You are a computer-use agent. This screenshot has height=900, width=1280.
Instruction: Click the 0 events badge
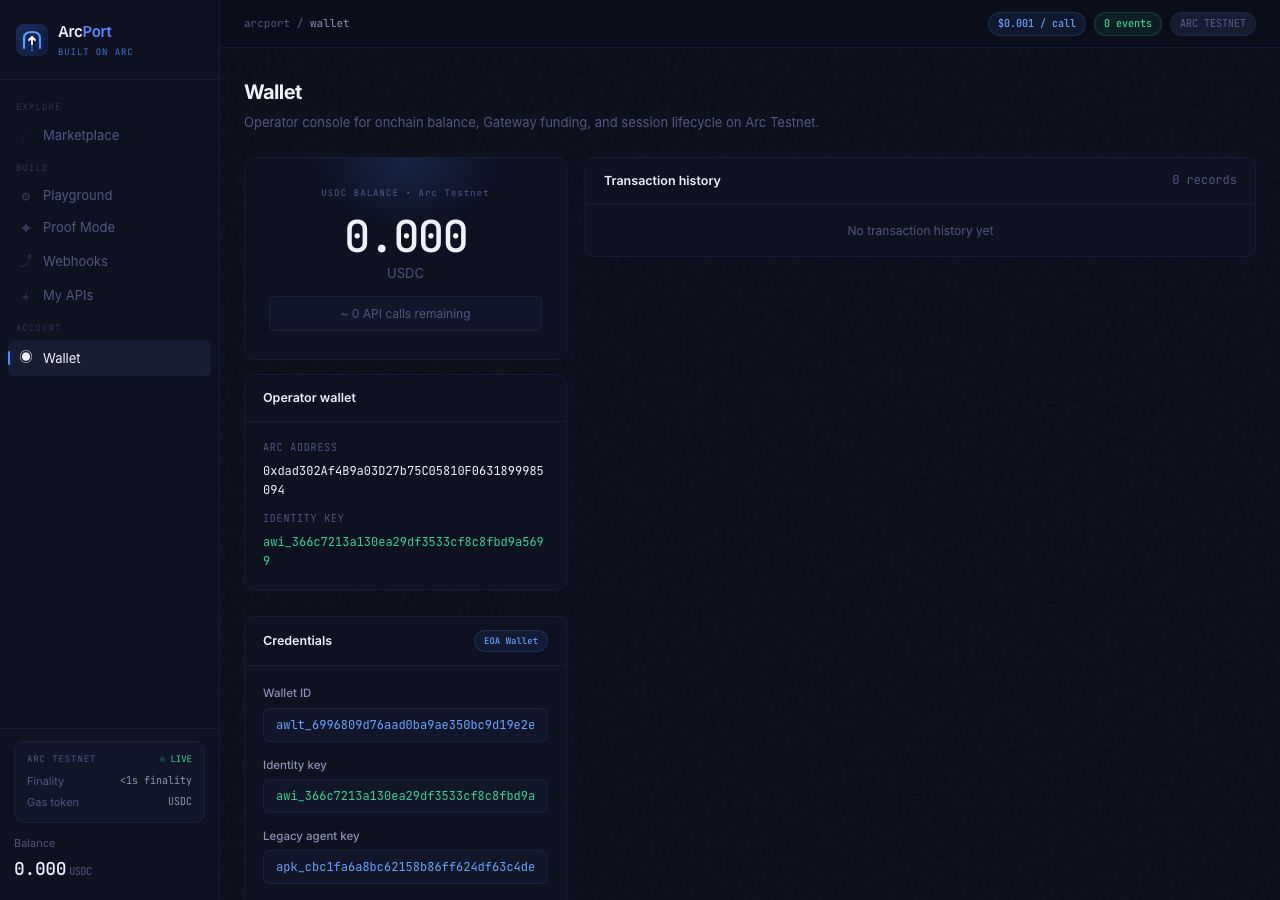point(1128,24)
